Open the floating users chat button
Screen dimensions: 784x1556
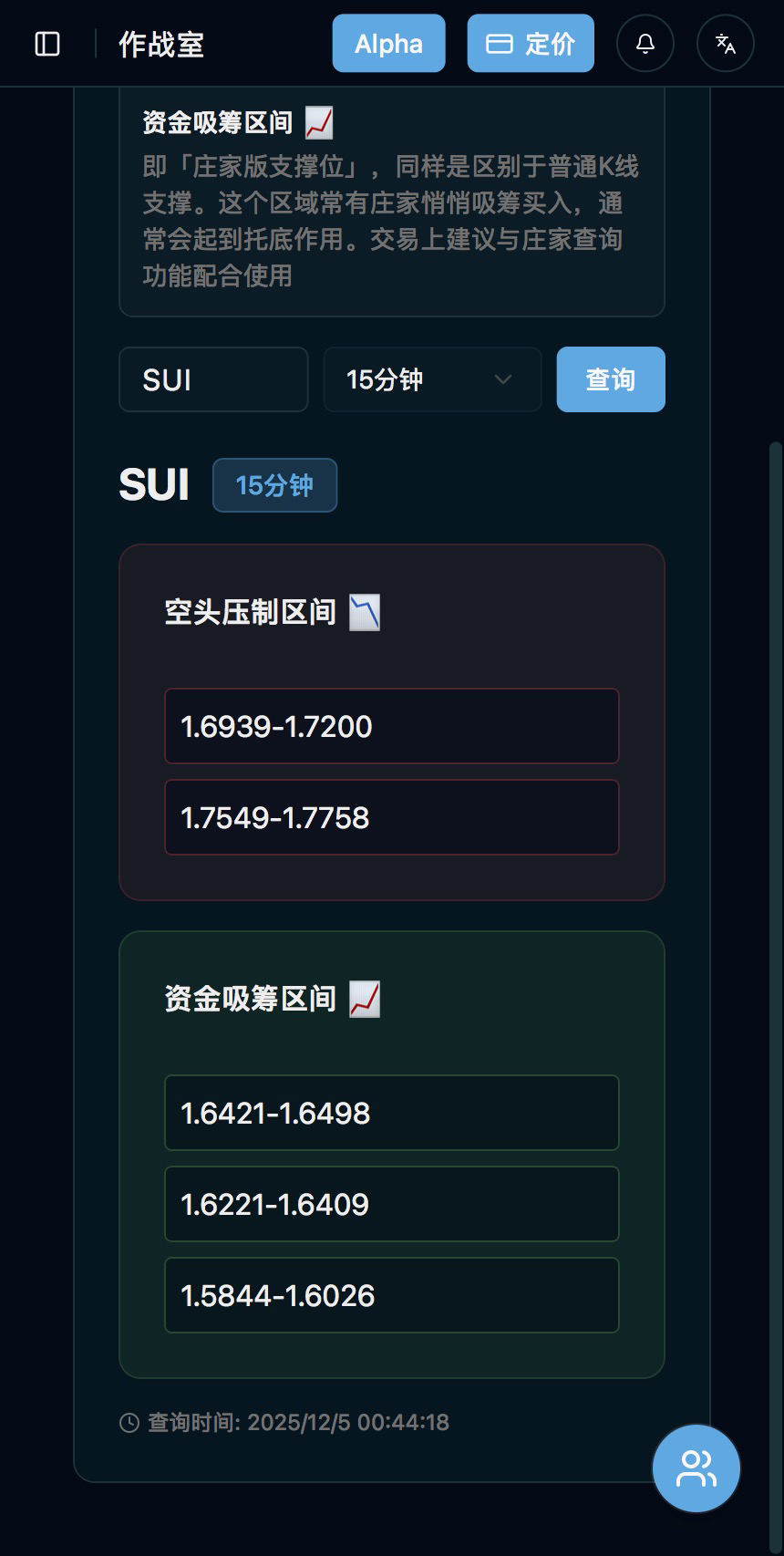[x=696, y=1468]
